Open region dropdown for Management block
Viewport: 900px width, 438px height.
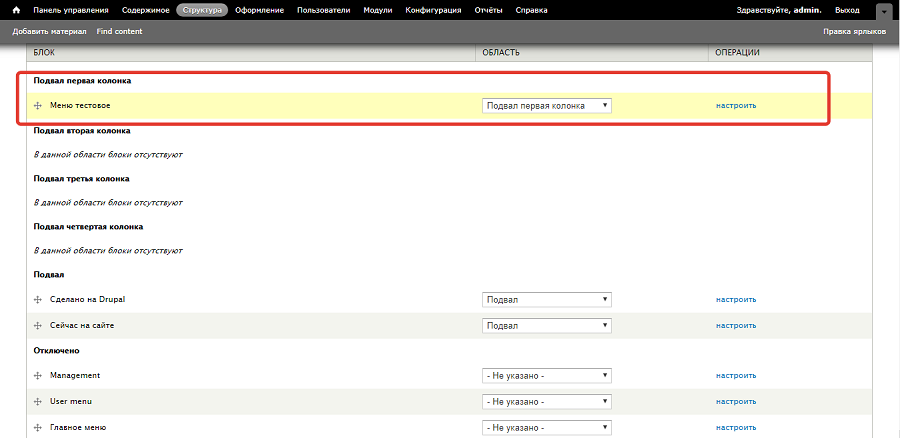(x=546, y=375)
